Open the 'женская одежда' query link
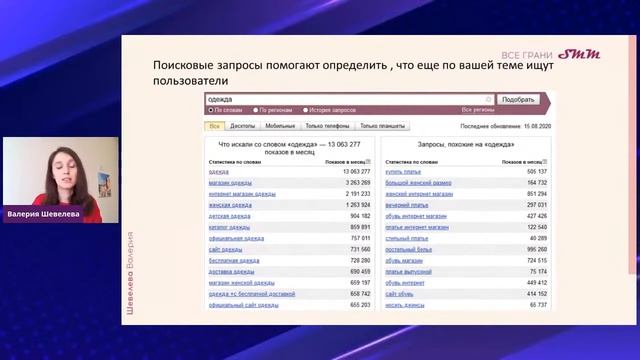The width and height of the screenshot is (640, 360). 230,205
